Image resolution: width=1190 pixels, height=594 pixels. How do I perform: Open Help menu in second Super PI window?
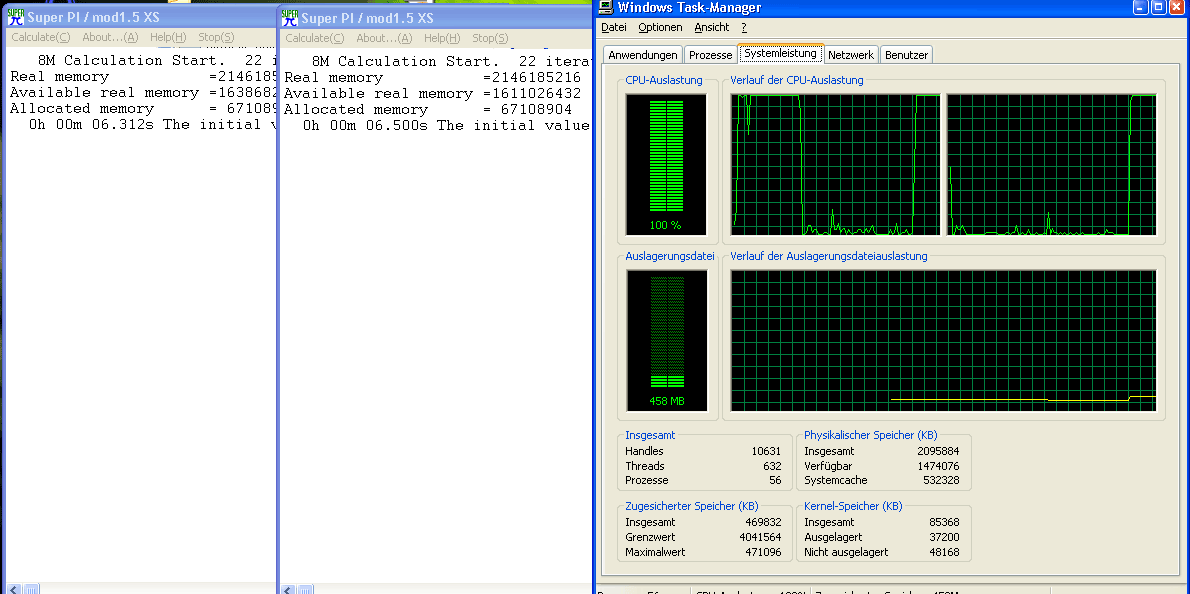[x=442, y=38]
